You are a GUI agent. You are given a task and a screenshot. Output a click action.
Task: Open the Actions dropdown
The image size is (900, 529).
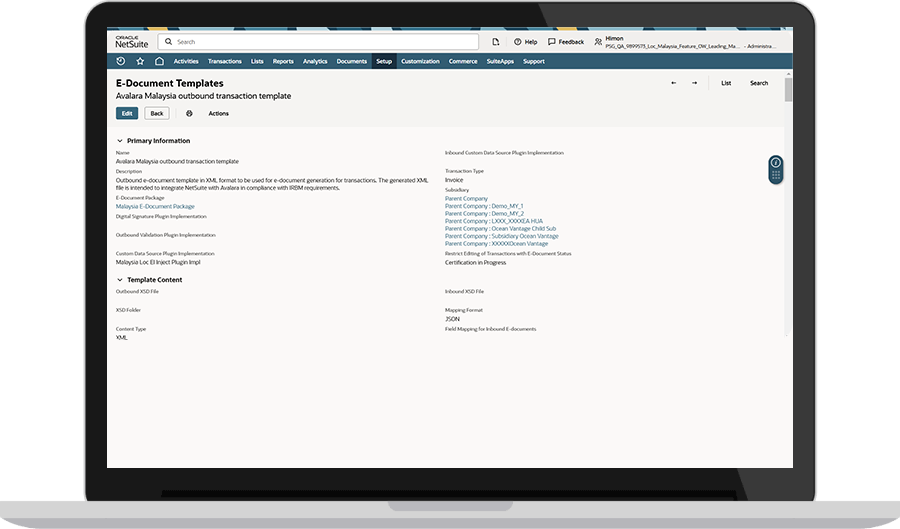pyautogui.click(x=218, y=114)
